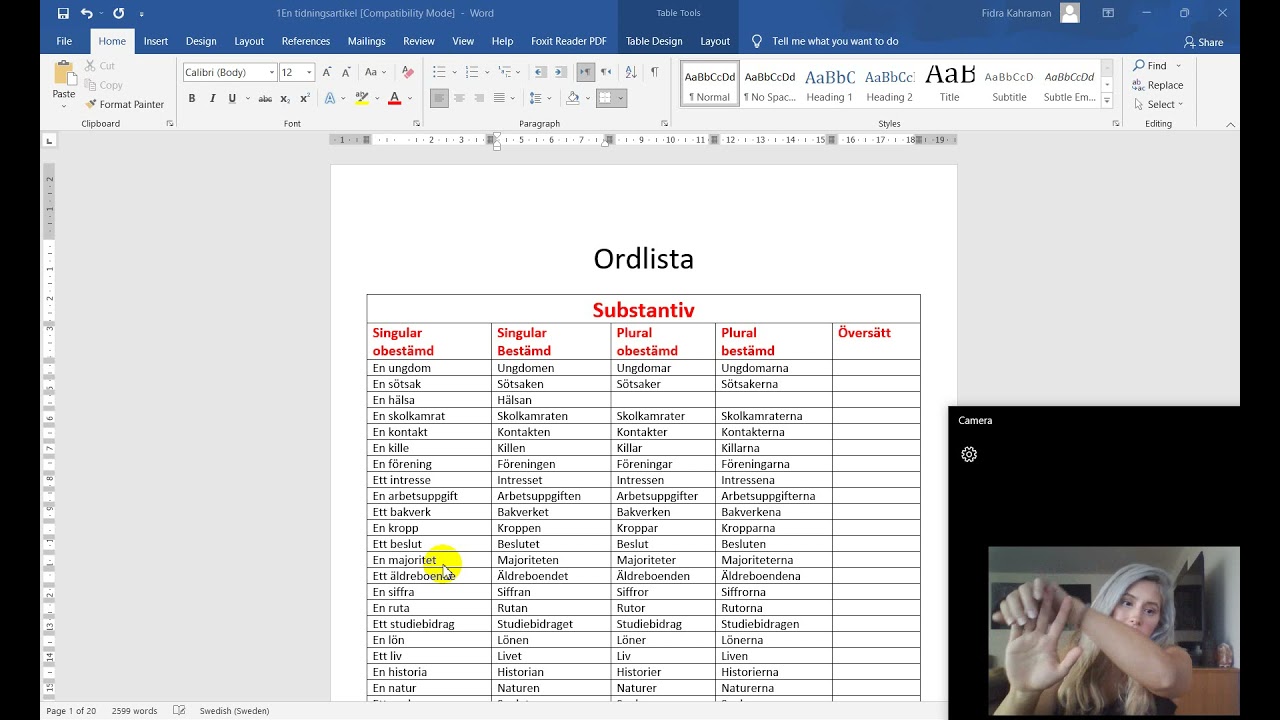Click the word count in status bar
Screen dimensions: 1280x720
tap(132, 711)
